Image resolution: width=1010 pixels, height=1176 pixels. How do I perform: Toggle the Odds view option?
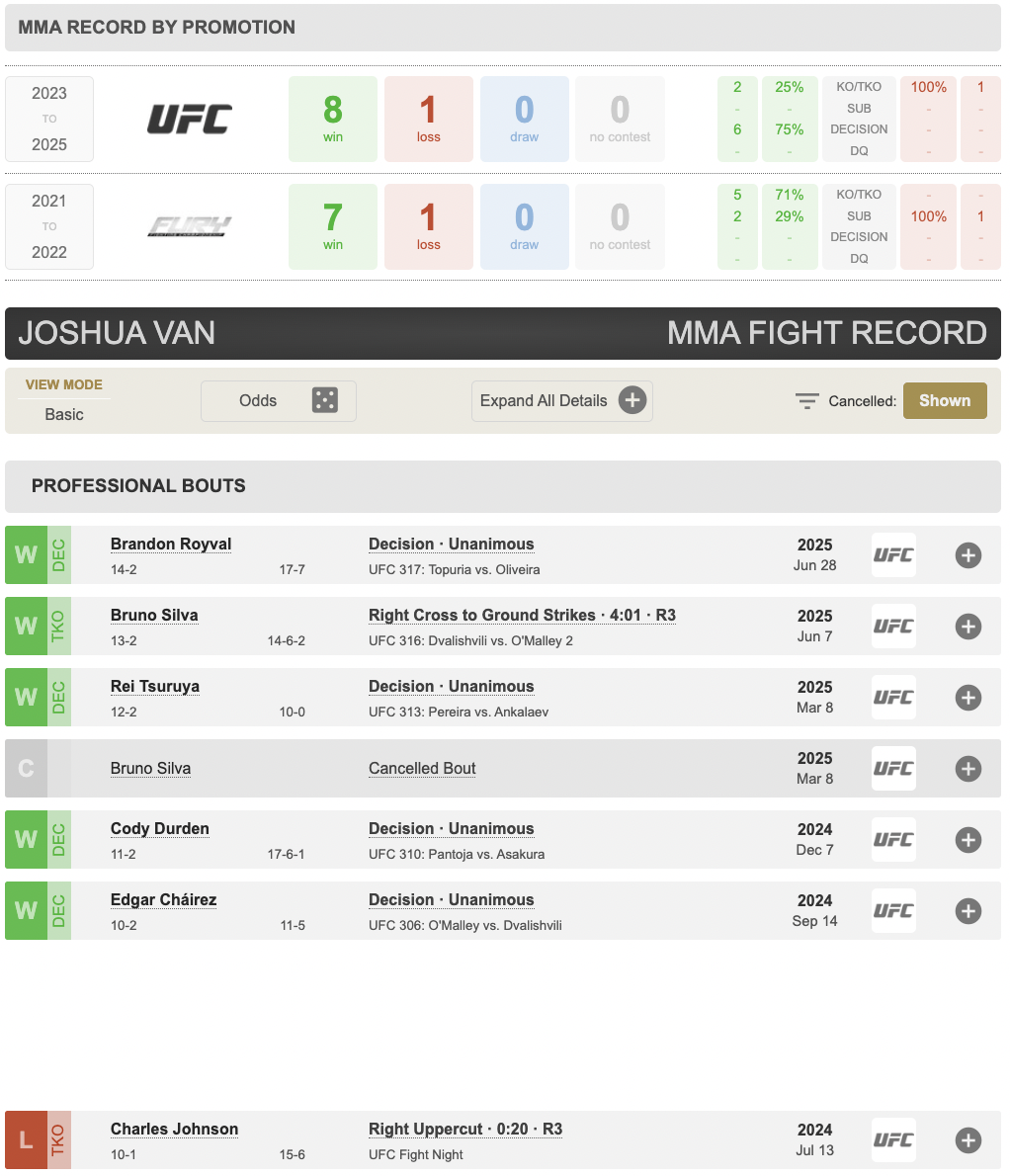coord(278,400)
